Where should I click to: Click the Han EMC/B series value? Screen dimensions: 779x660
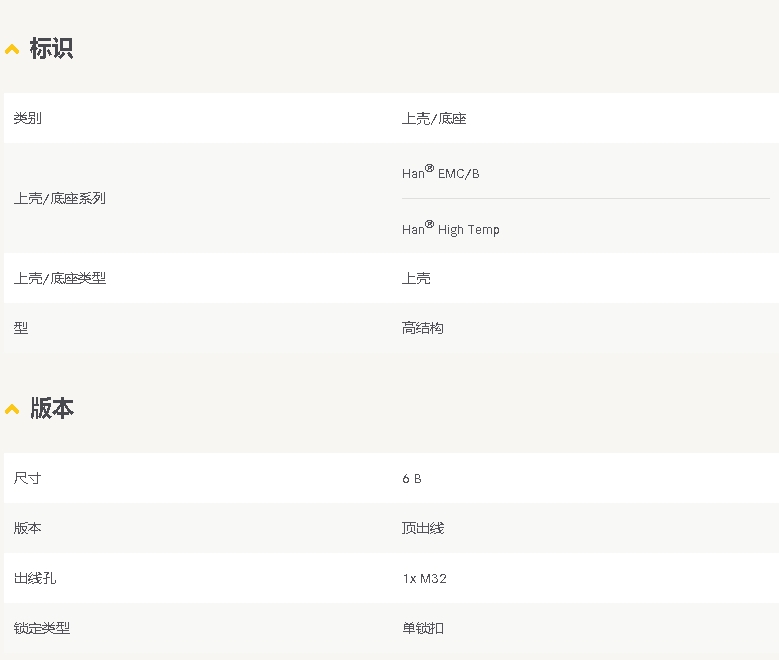point(441,172)
